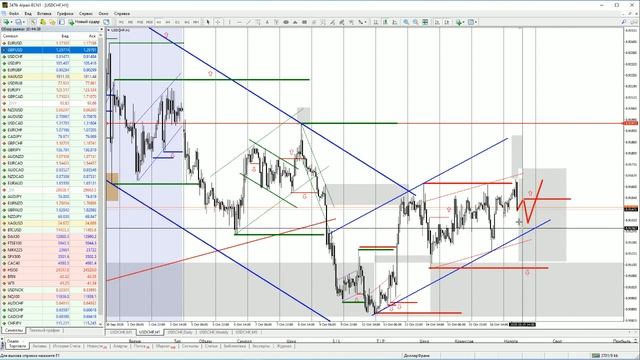This screenshot has width=640, height=360.
Task: Select the text tool
Action: (x=267, y=22)
